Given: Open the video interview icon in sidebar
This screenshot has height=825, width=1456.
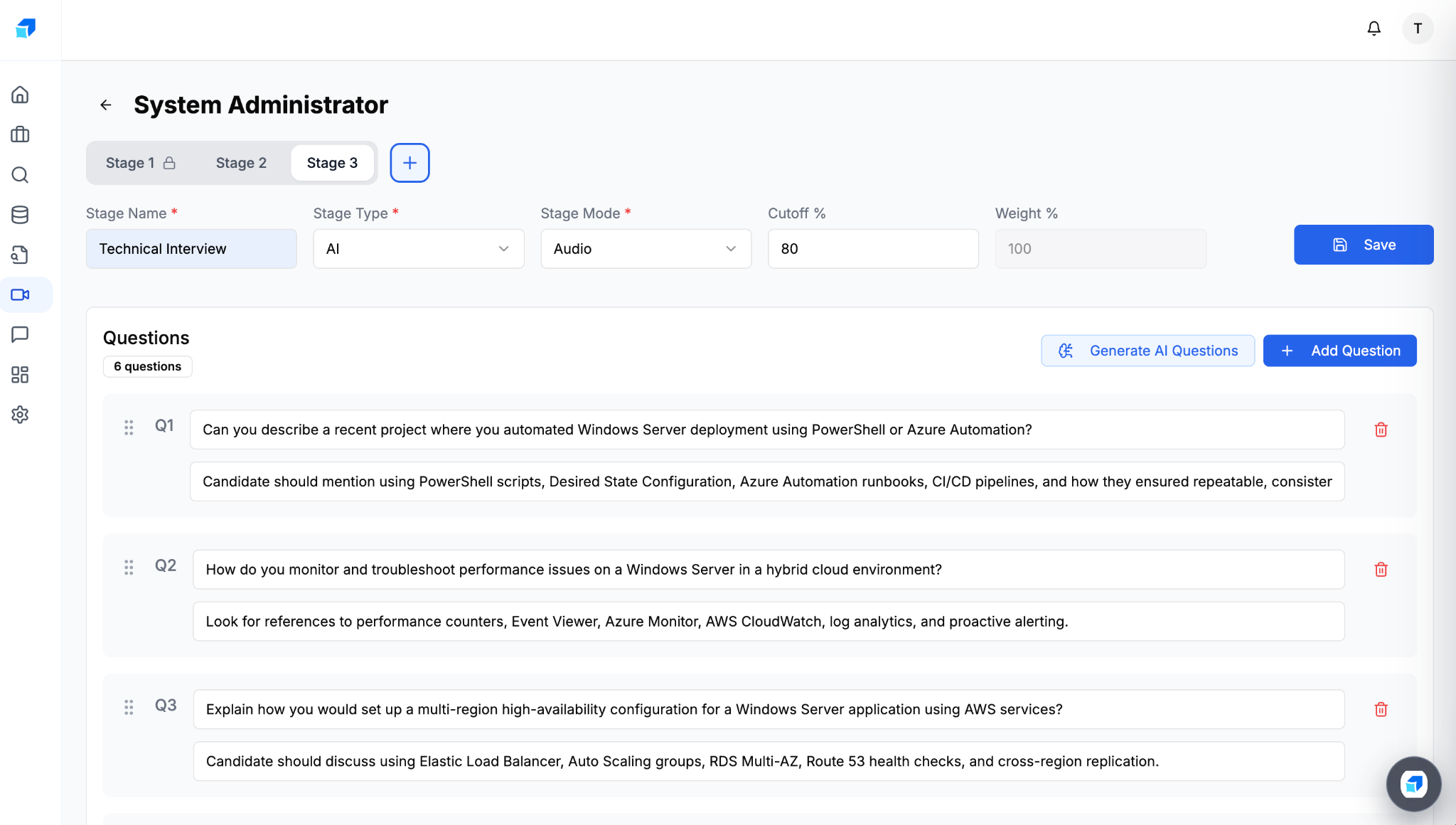Looking at the screenshot, I should (x=20, y=294).
